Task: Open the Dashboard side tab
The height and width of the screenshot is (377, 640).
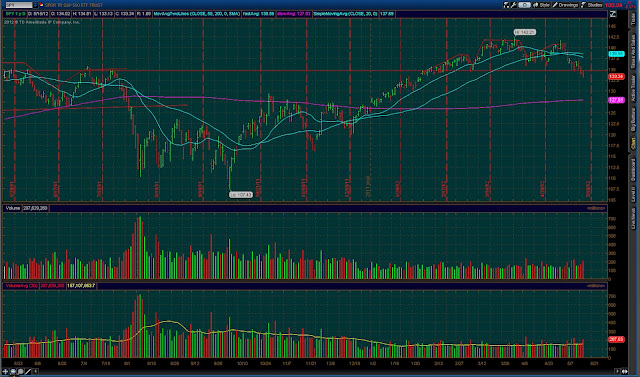Action: [x=633, y=170]
